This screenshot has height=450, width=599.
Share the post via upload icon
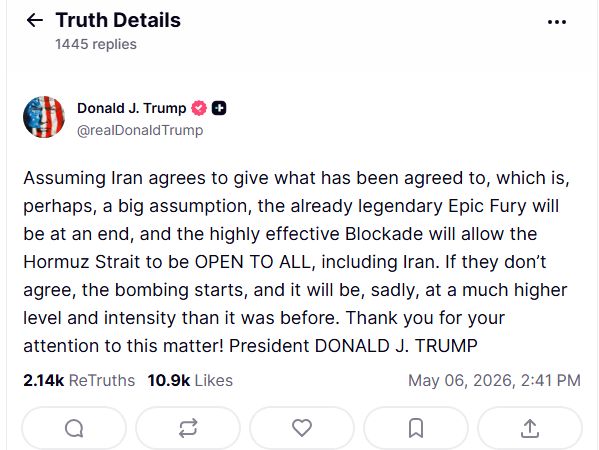point(530,428)
